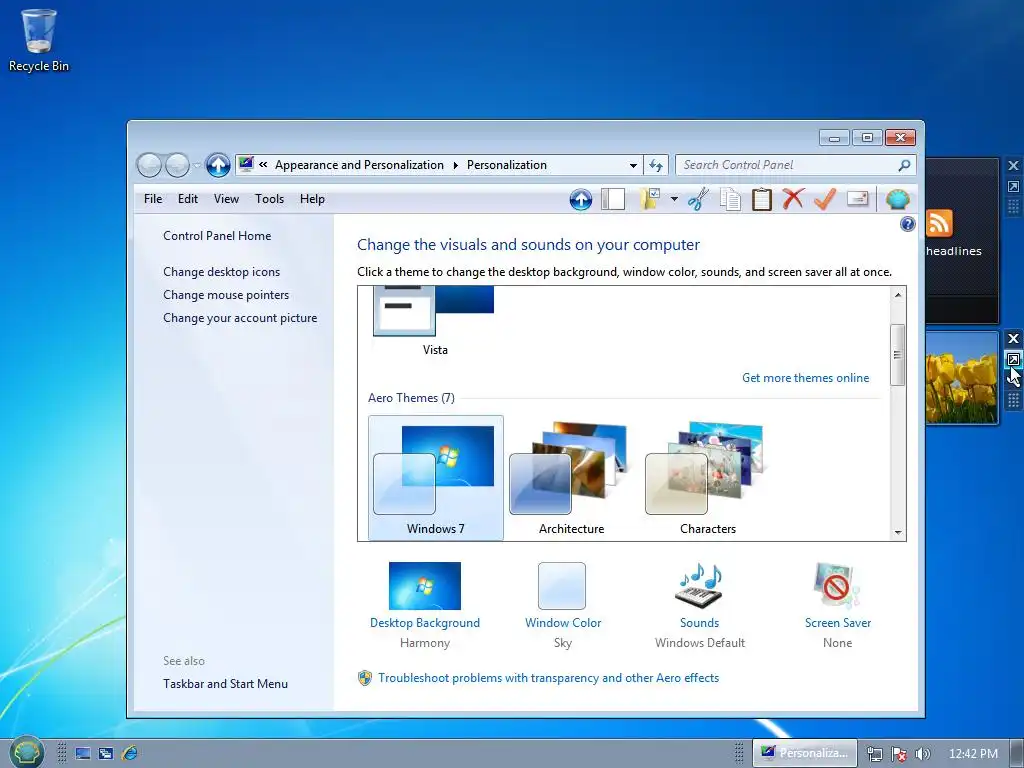Viewport: 1024px width, 768px height.
Task: Open Change mouse pointers link
Action: click(226, 295)
